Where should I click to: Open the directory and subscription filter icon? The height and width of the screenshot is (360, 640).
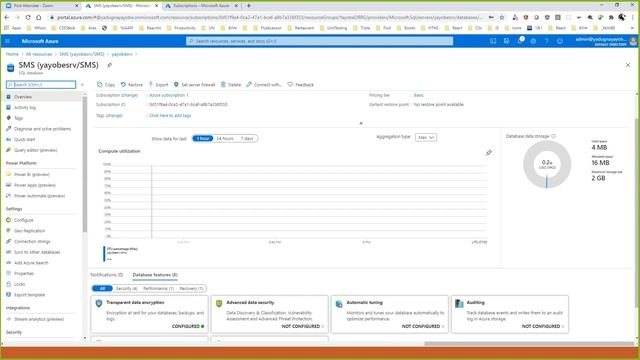(x=507, y=41)
